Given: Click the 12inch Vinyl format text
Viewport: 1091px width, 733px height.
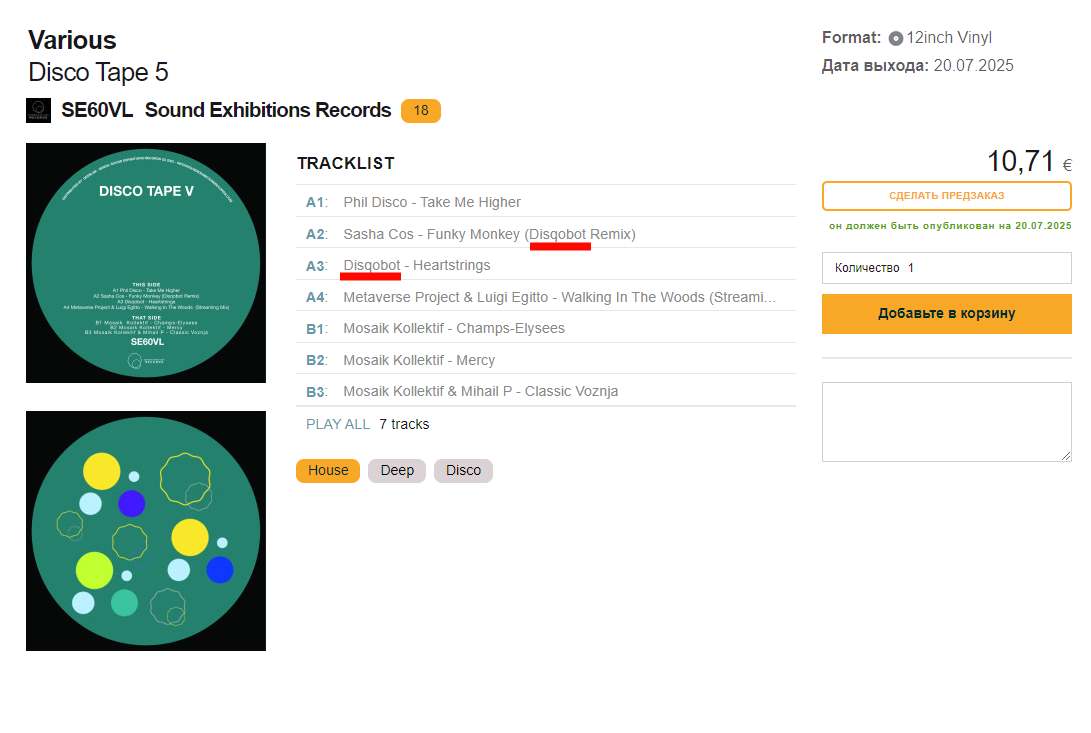Looking at the screenshot, I should [x=949, y=38].
